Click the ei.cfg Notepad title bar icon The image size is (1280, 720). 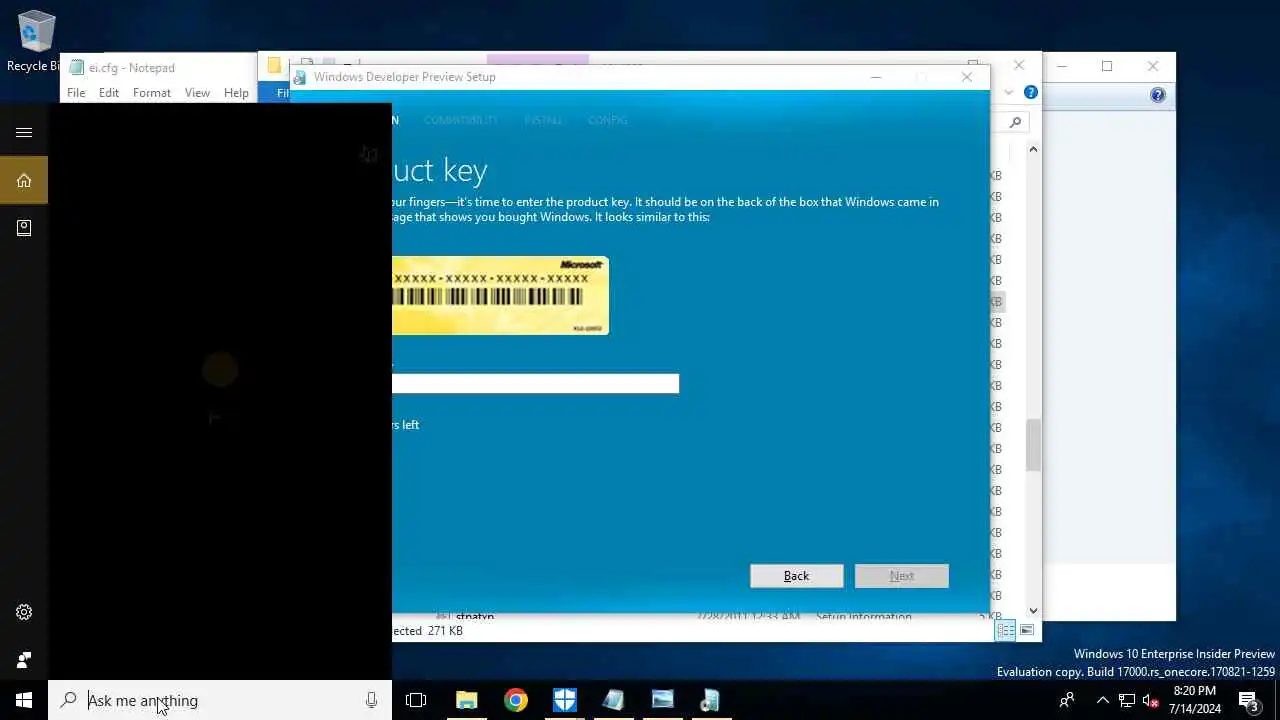tap(77, 68)
